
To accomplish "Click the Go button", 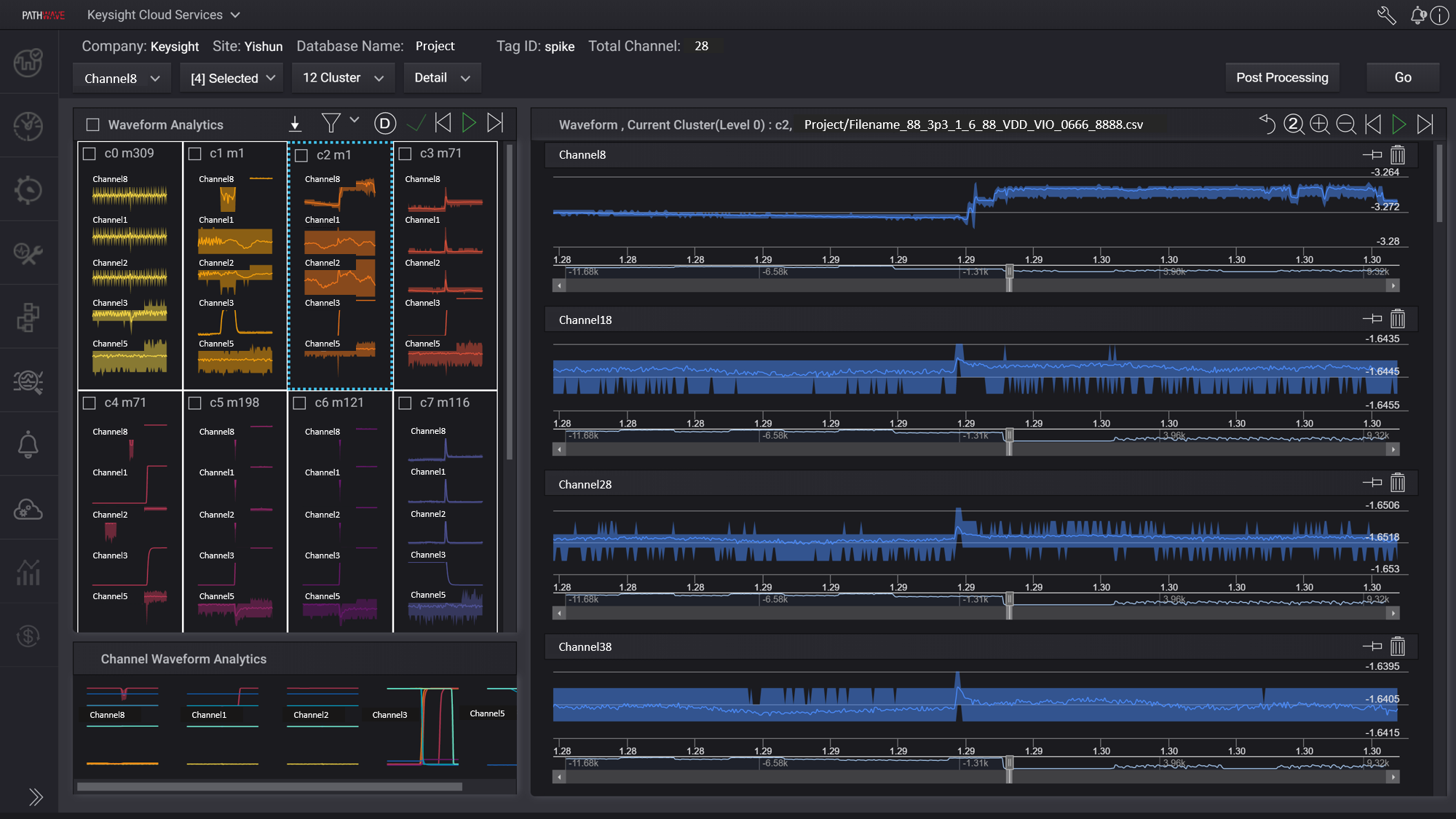I will click(1402, 76).
